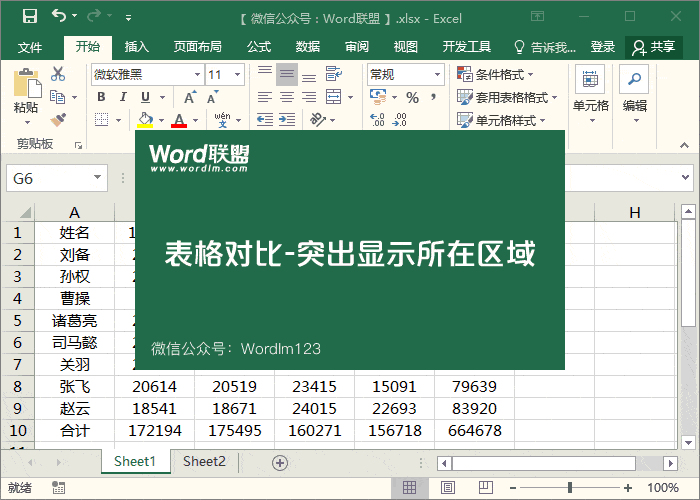This screenshot has height=500, width=700.
Task: Open the font name dropdown 微软雅黑
Action: point(197,75)
